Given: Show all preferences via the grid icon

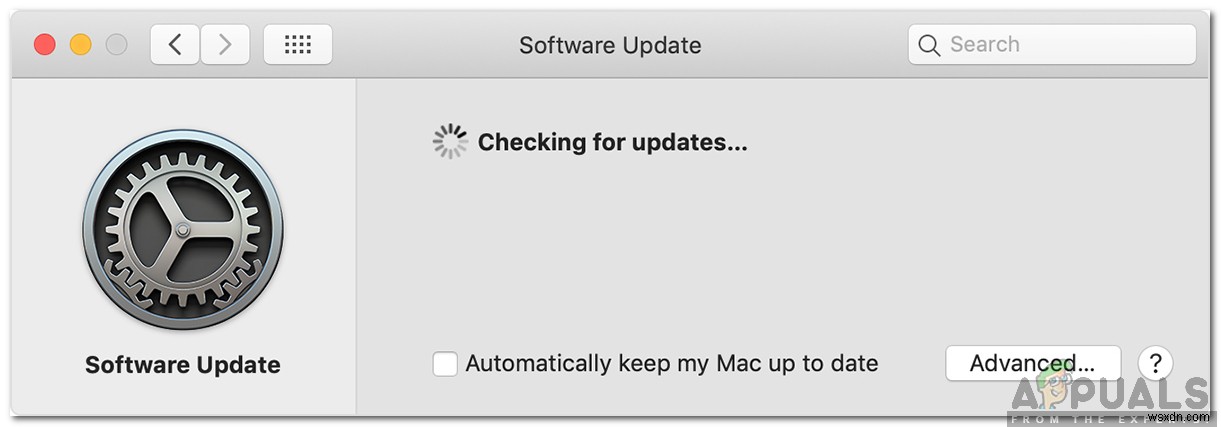Looking at the screenshot, I should click(x=298, y=45).
